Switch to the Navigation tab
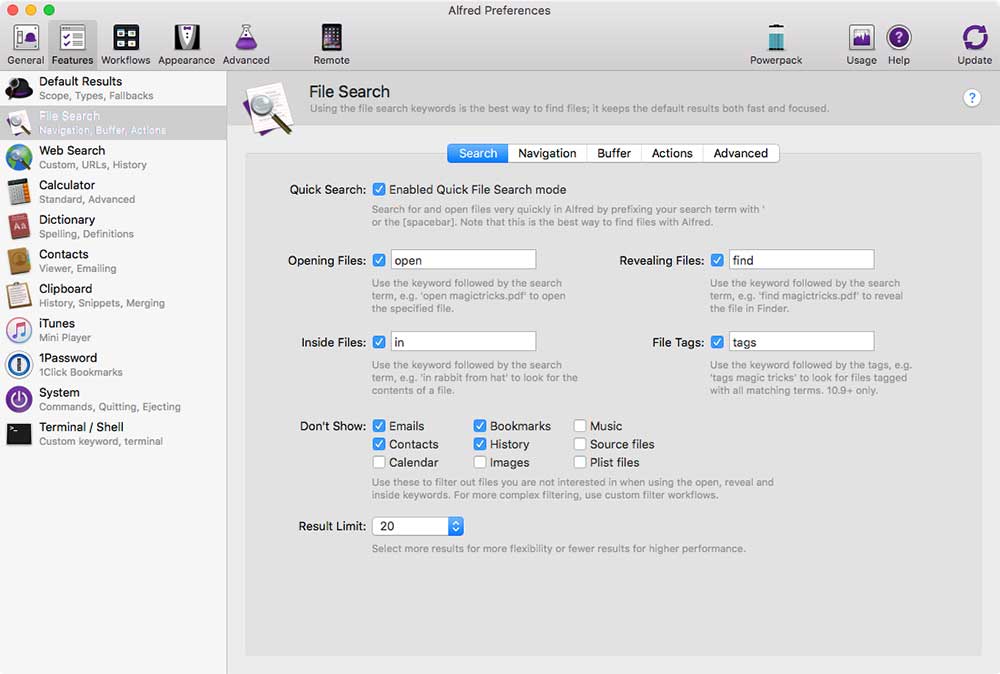Viewport: 1000px width, 674px height. (x=547, y=153)
